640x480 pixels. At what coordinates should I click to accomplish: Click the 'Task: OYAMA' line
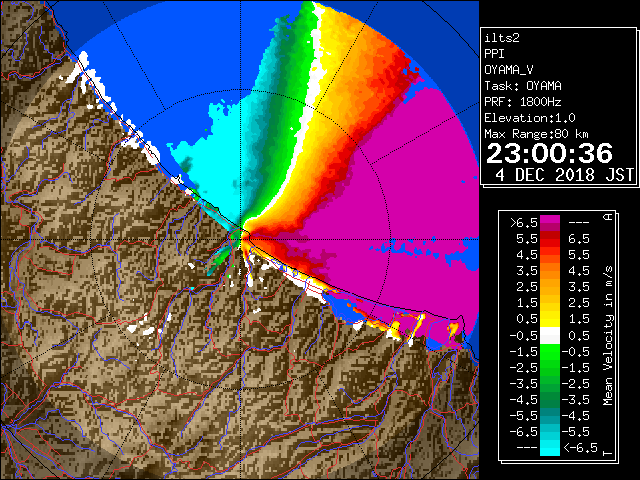523,86
